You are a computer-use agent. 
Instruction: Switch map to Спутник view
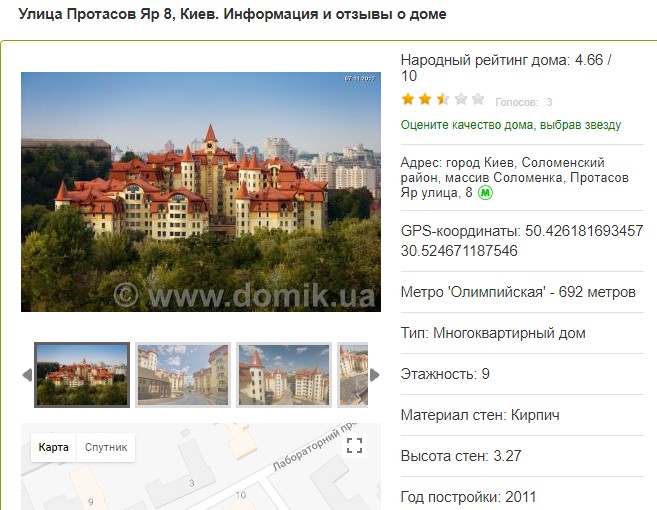point(106,447)
